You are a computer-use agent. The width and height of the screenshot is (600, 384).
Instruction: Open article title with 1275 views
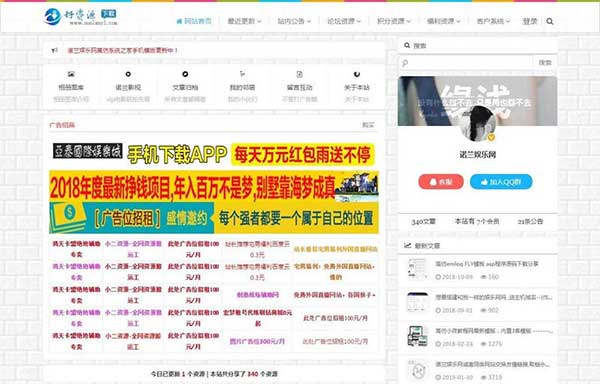(494, 331)
